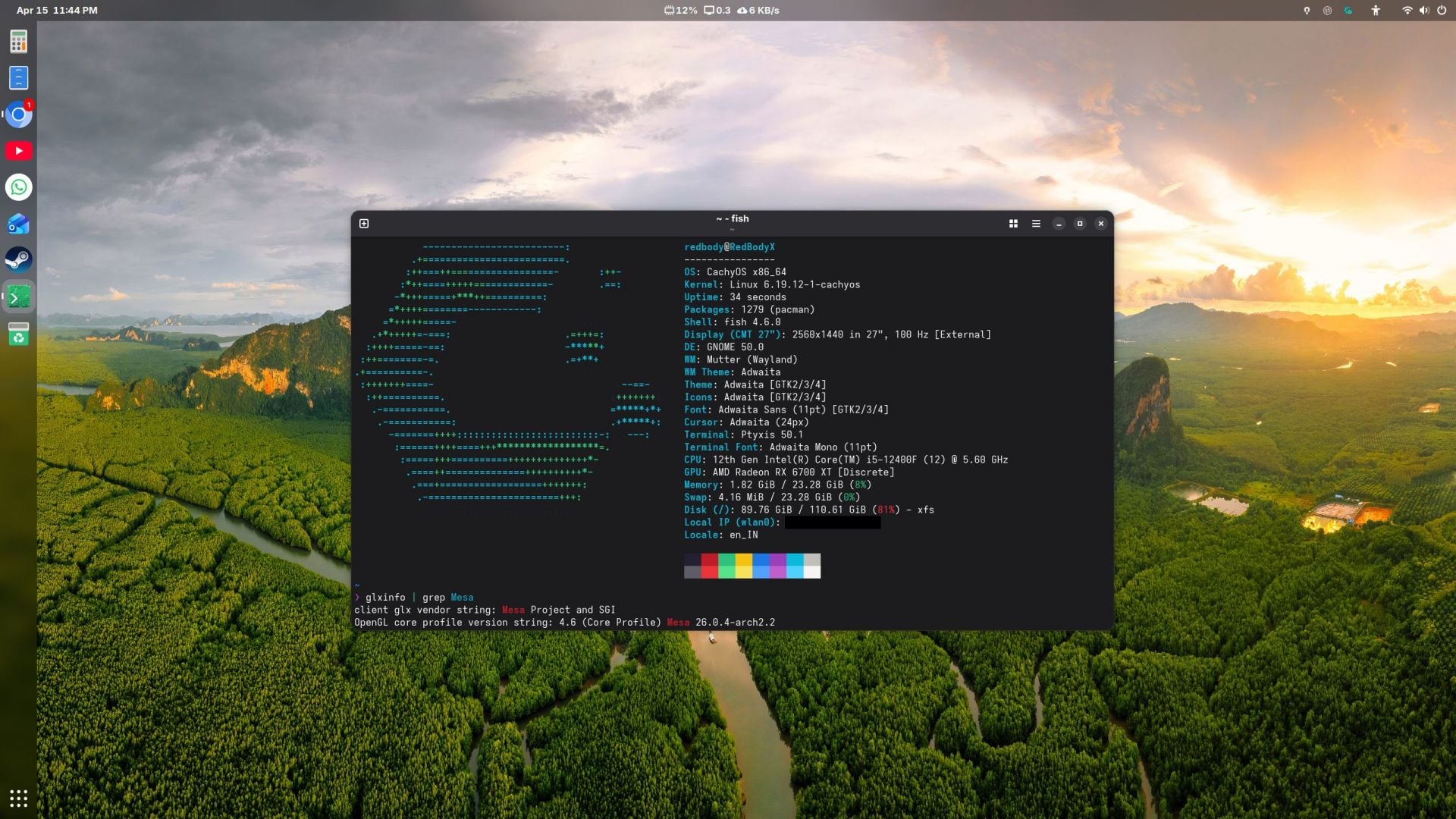The height and width of the screenshot is (819, 1456).
Task: Click the CPU 12% usage indicator
Action: (x=680, y=11)
